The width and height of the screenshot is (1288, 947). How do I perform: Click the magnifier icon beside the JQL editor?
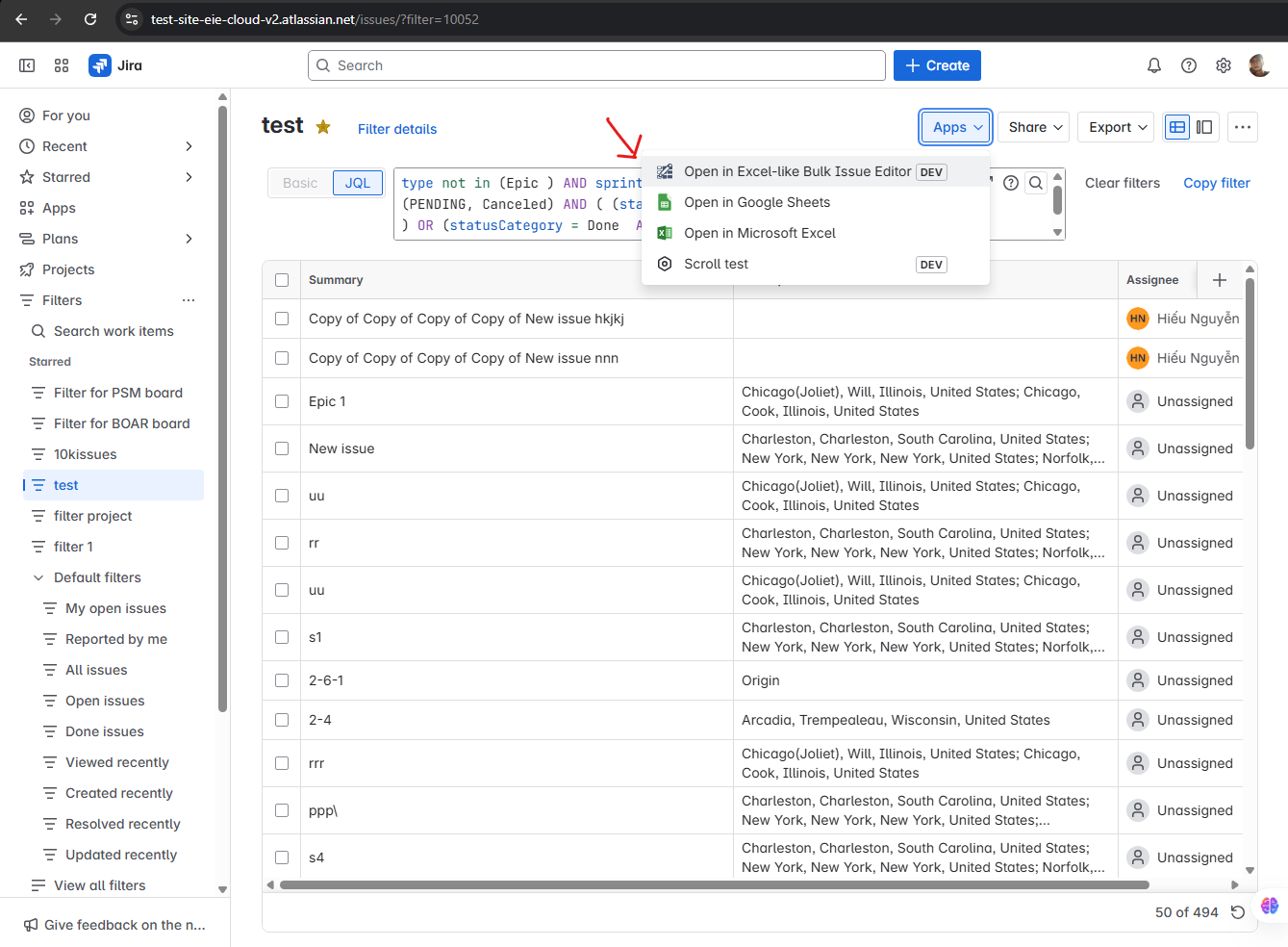pos(1034,182)
